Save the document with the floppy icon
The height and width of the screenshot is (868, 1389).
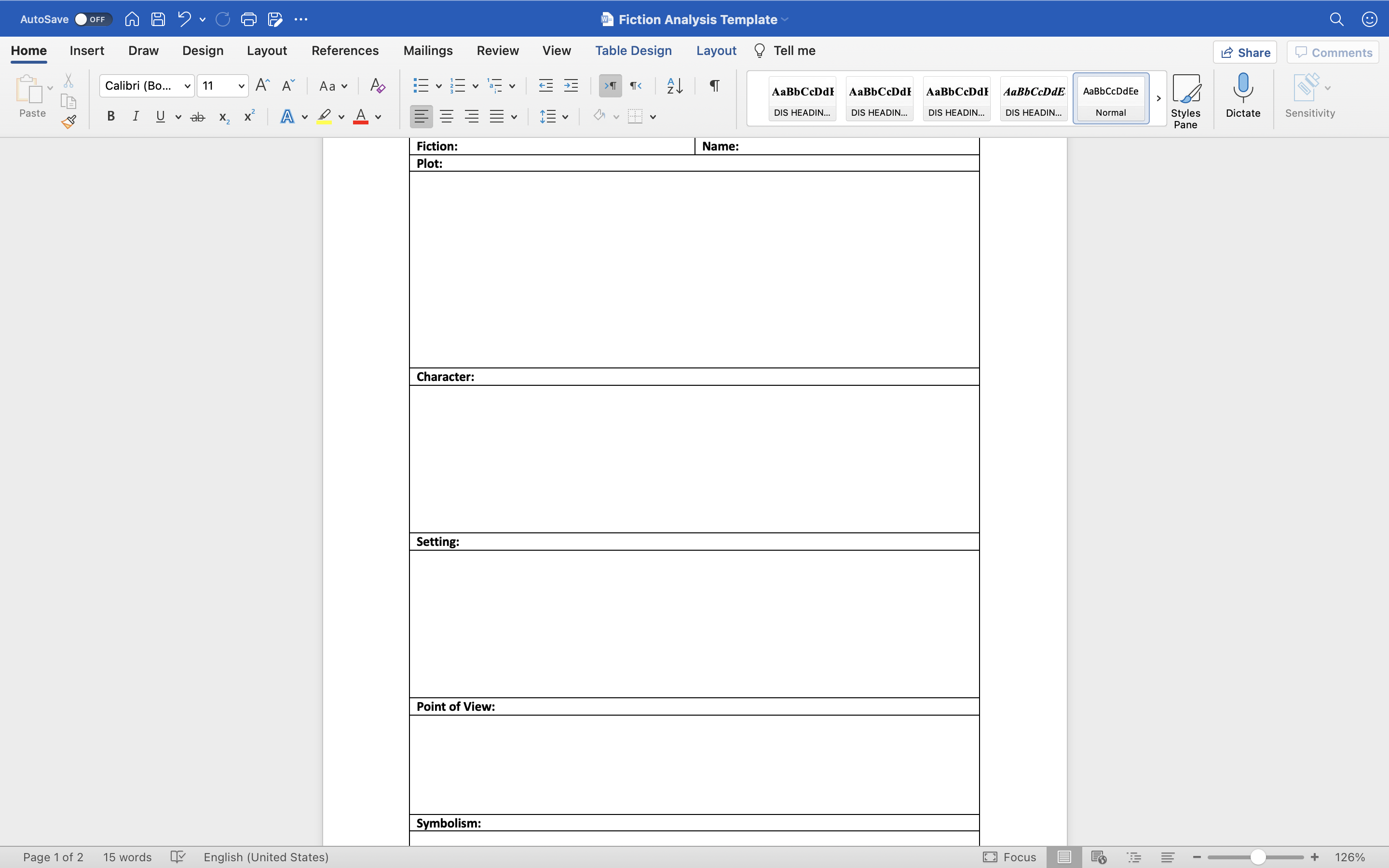tap(158, 19)
